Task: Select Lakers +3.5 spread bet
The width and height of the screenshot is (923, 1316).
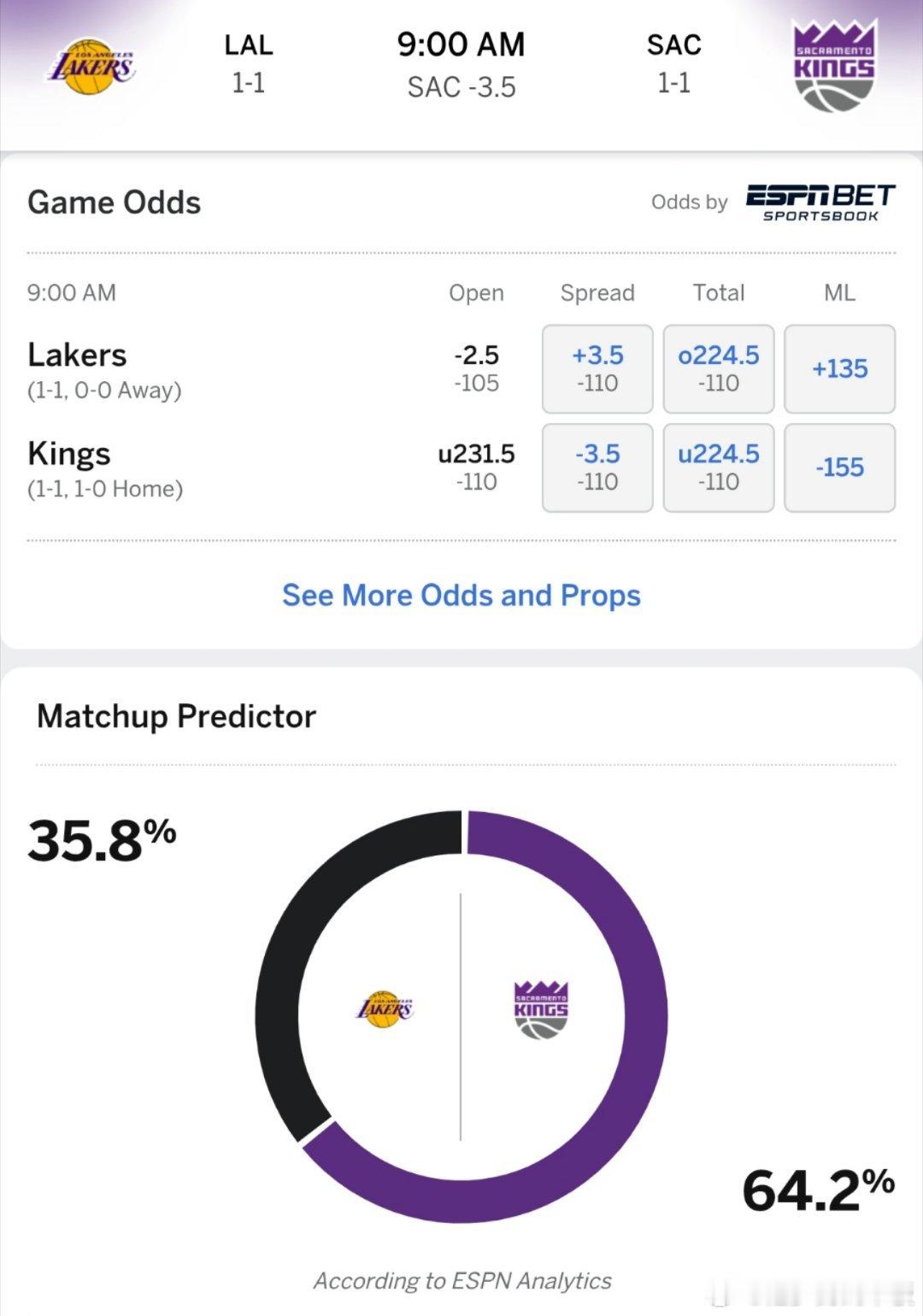Action: [x=597, y=368]
